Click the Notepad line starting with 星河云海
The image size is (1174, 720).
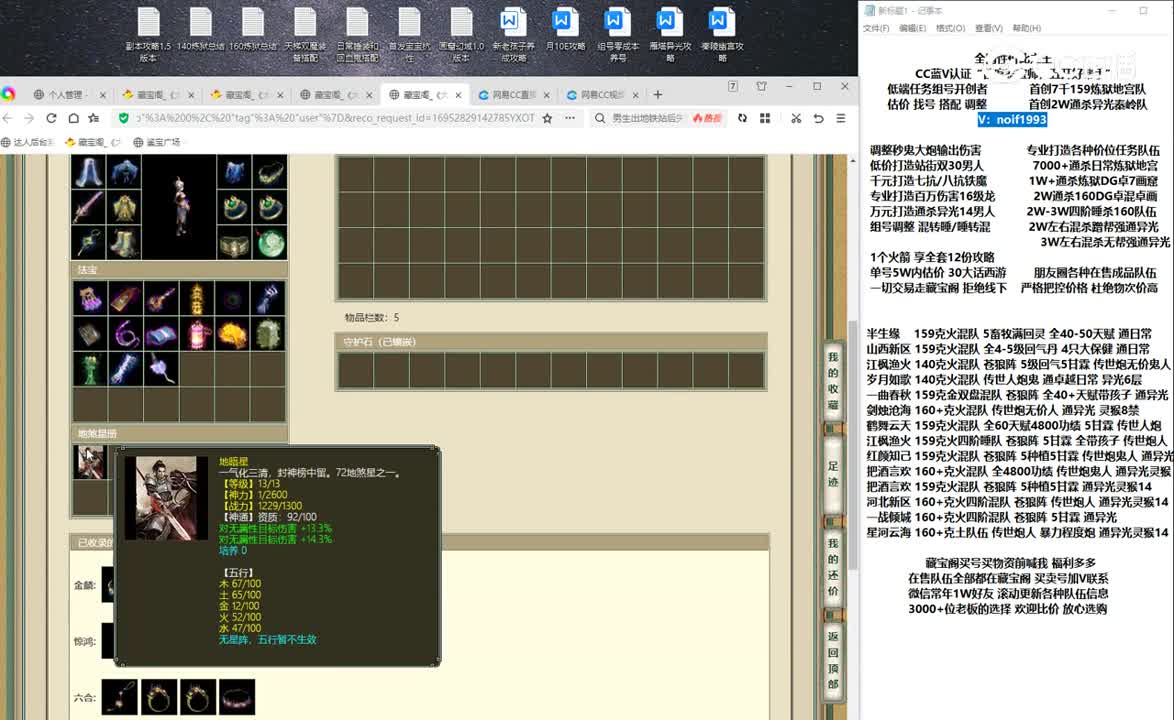[1018, 533]
